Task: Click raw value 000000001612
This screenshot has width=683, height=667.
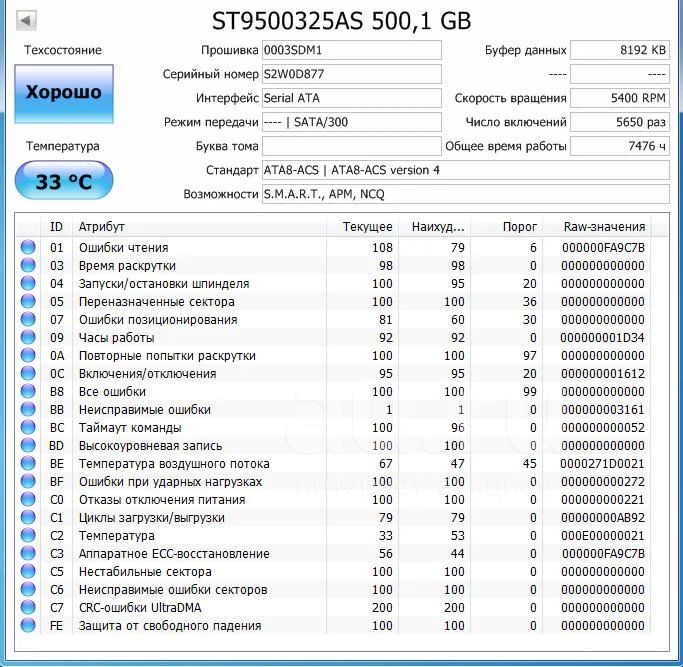Action: 602,374
